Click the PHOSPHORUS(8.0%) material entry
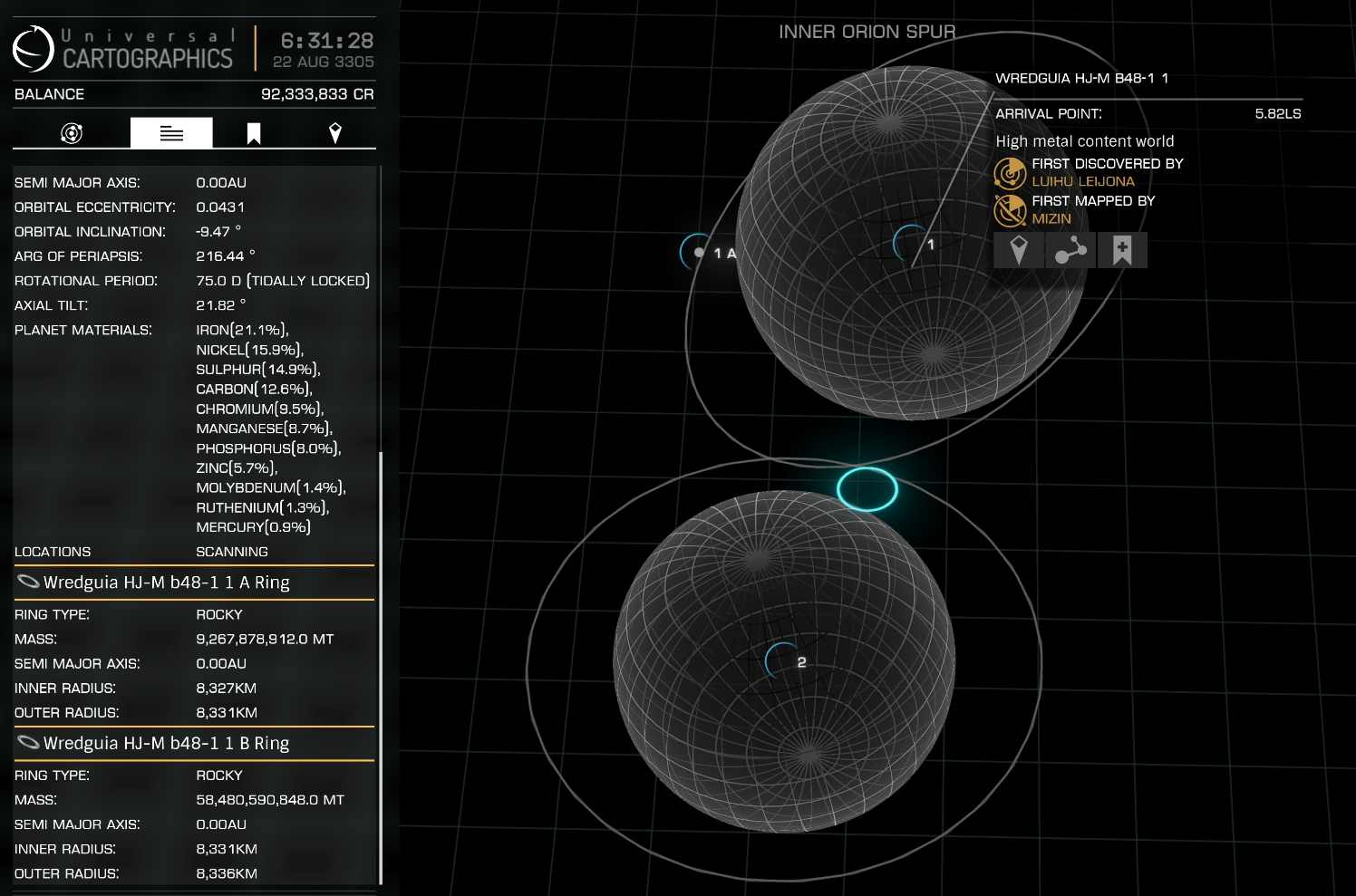 (269, 448)
